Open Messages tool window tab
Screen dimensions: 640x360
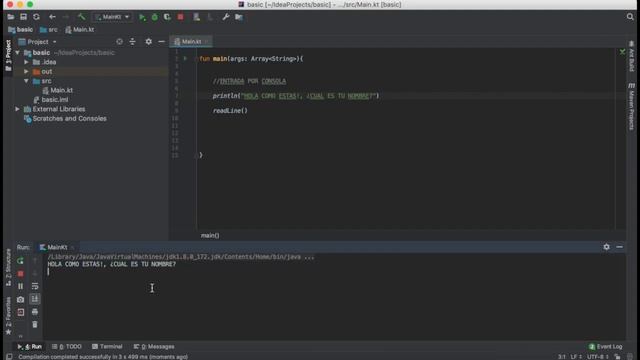154,347
